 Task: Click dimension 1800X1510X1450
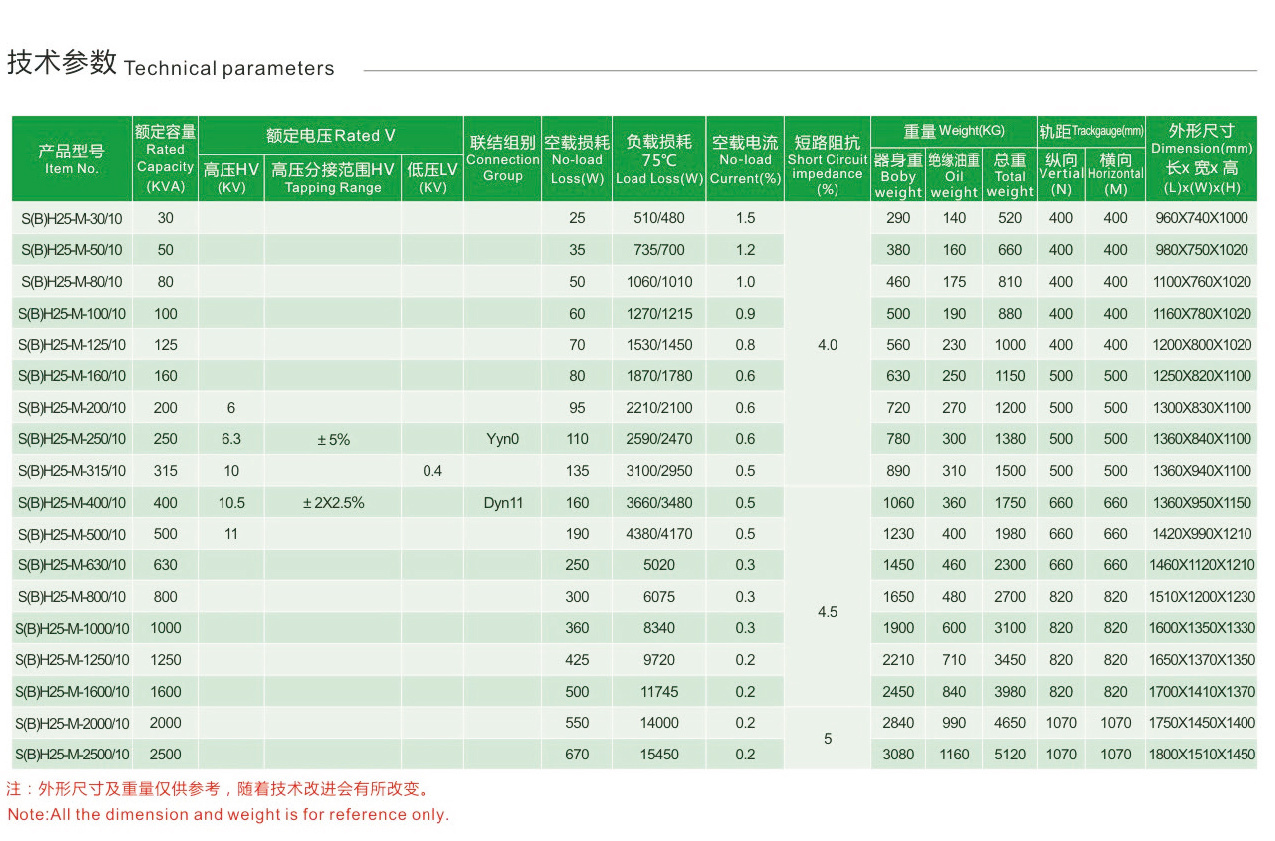click(1201, 754)
